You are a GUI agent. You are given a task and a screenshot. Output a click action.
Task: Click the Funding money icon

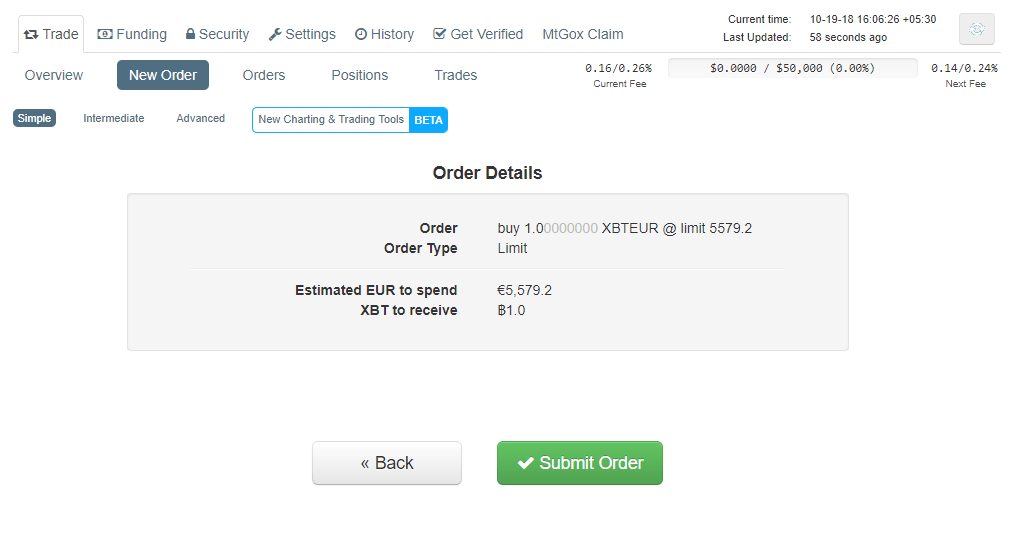click(x=105, y=34)
